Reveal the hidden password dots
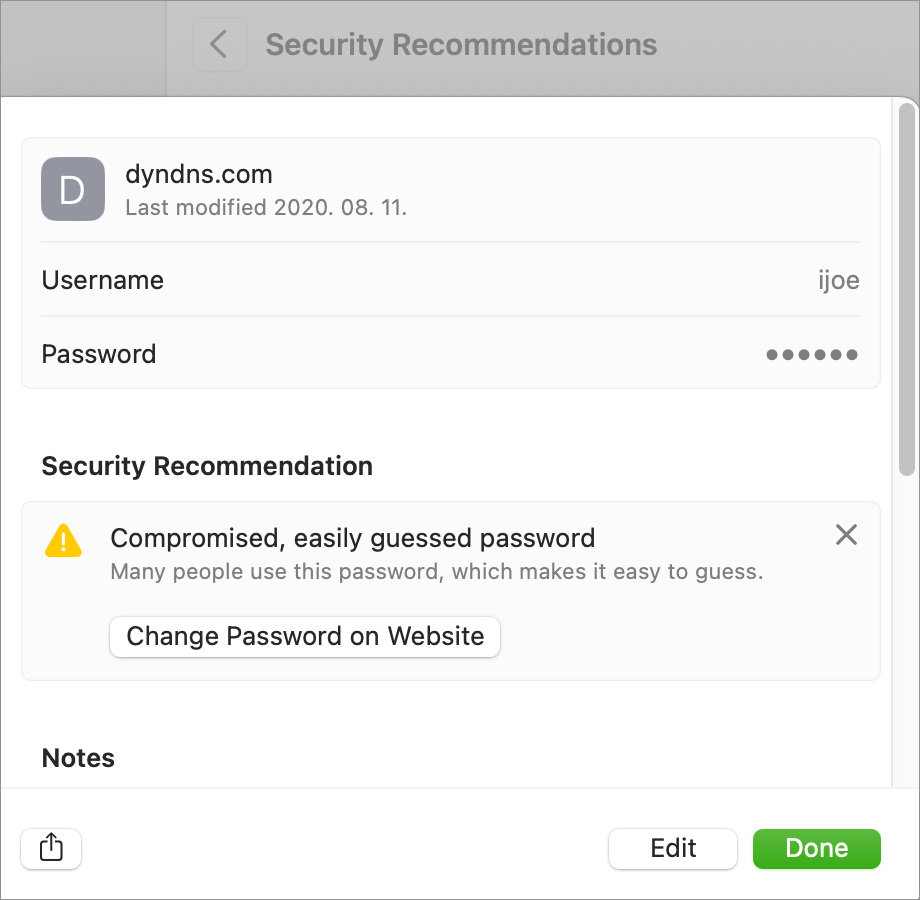This screenshot has height=900, width=920. point(812,354)
